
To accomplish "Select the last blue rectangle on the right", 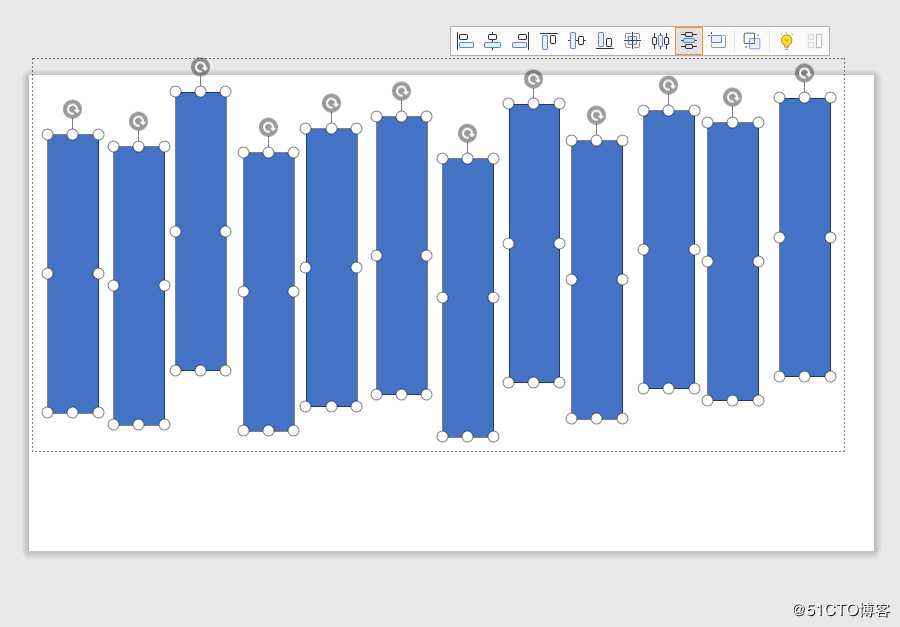I will point(805,237).
